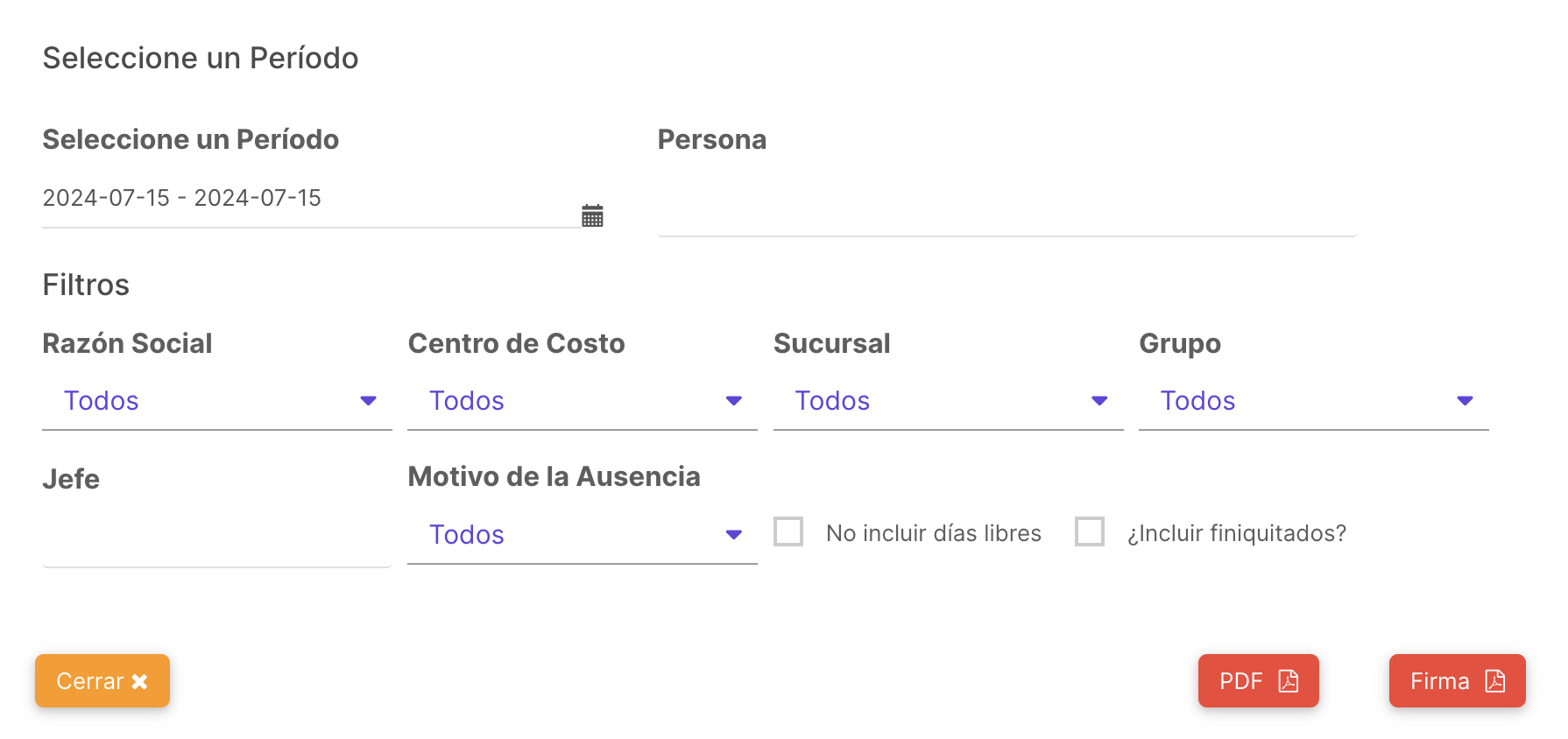Click the Sucursal dropdown caret
The width and height of the screenshot is (1568, 739).
(x=1100, y=401)
